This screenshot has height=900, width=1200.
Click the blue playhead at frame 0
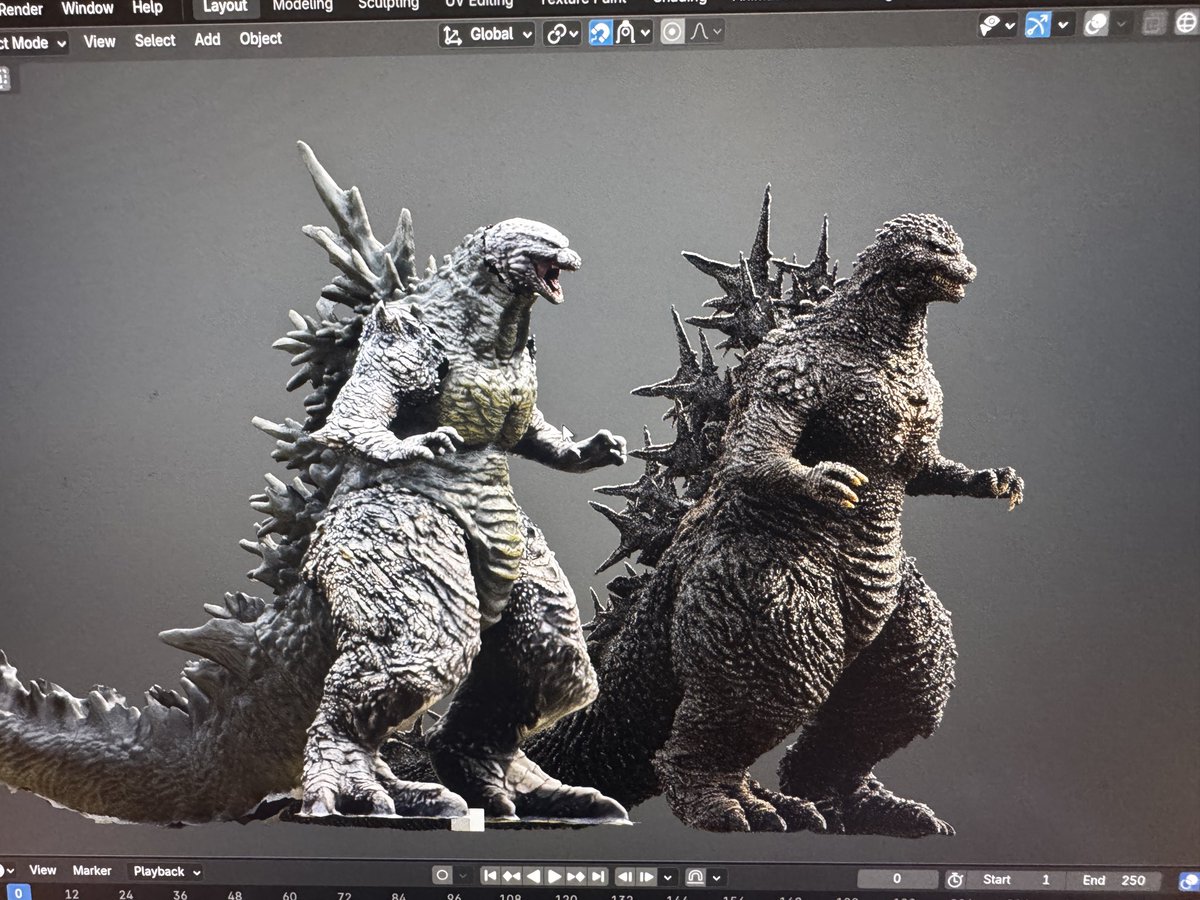[x=18, y=893]
